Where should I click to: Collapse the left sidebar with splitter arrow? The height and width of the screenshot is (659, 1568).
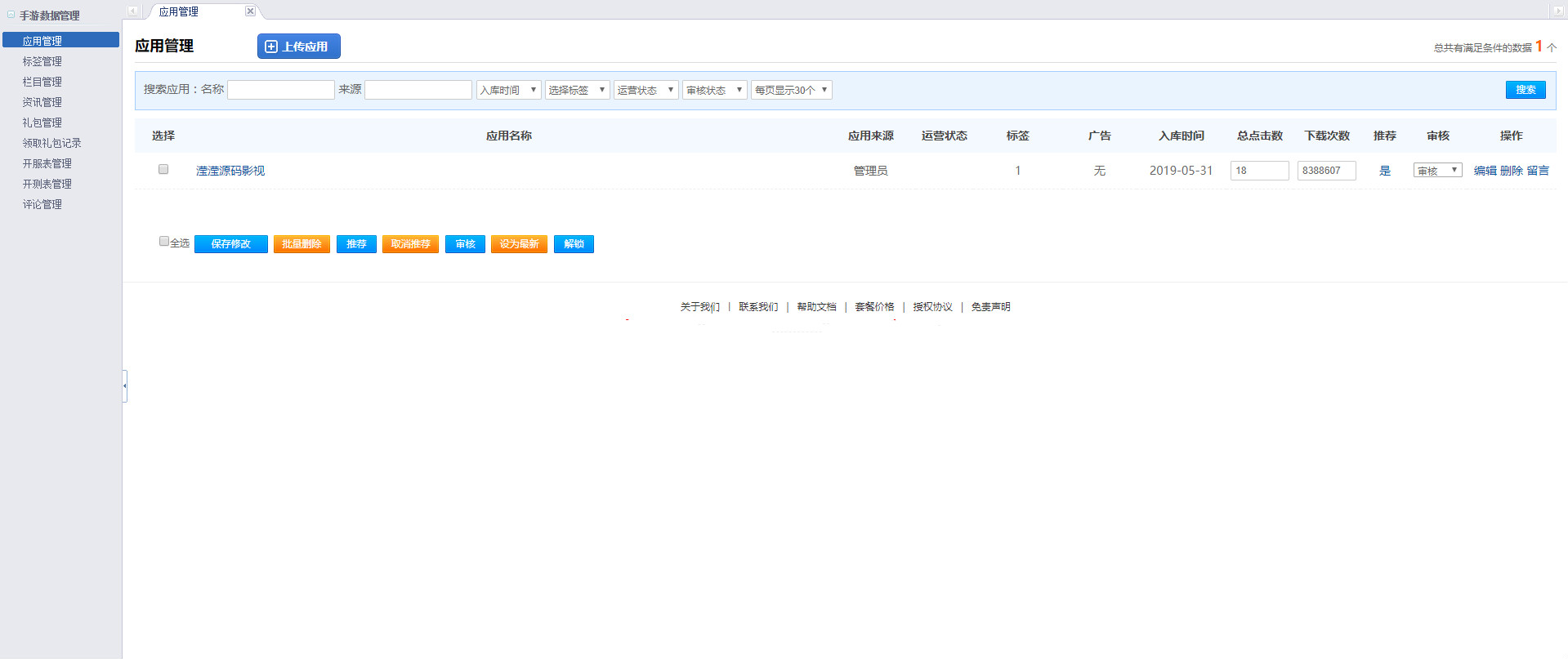point(124,385)
